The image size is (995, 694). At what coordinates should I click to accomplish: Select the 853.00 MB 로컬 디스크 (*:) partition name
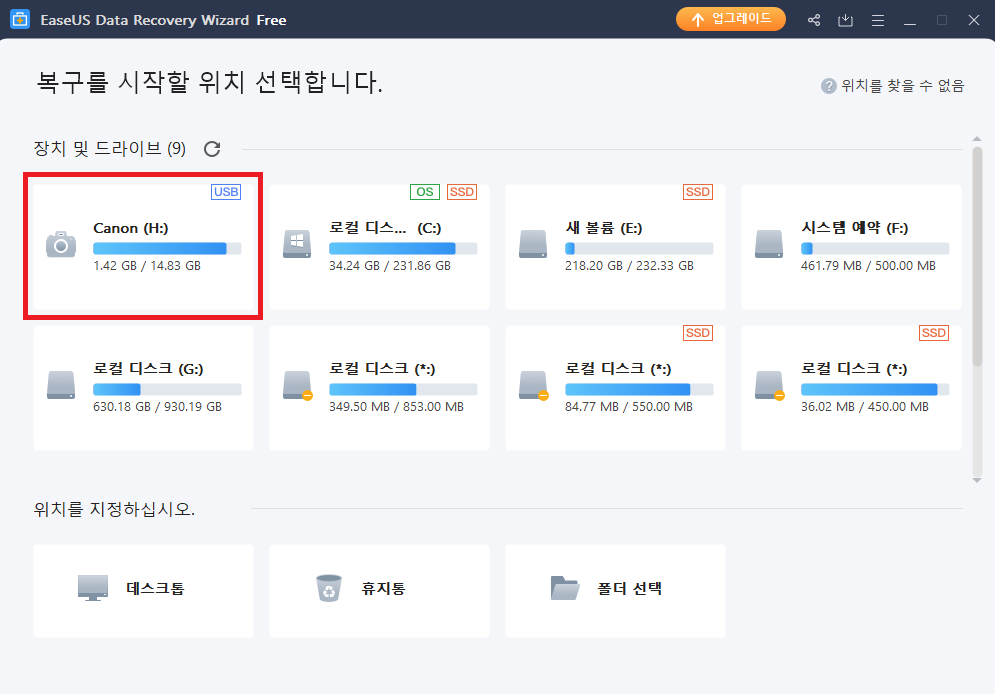(x=382, y=369)
